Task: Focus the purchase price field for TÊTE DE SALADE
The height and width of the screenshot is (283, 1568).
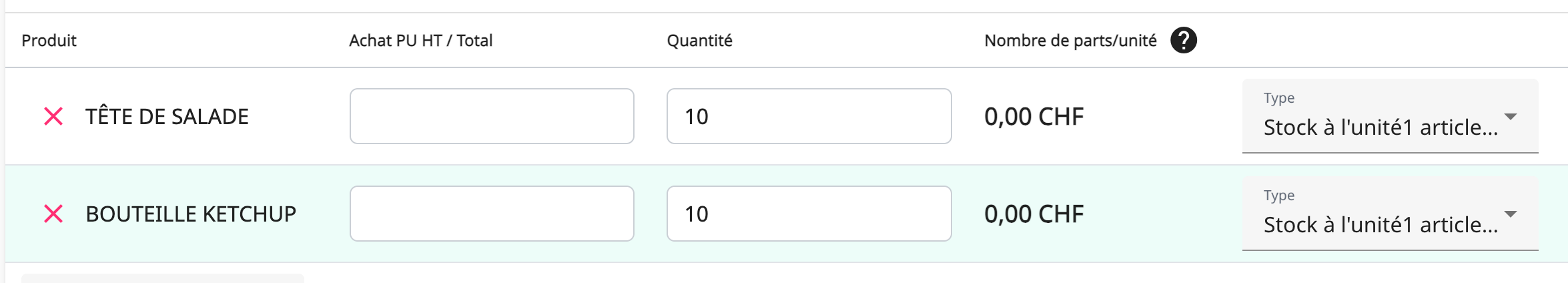Action: click(492, 117)
